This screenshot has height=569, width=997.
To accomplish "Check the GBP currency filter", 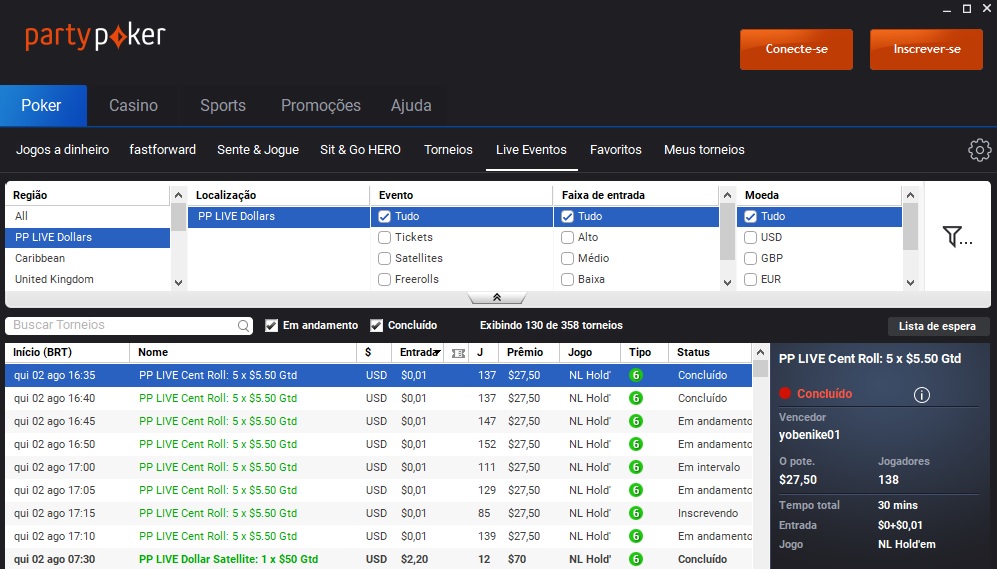I will (x=750, y=258).
